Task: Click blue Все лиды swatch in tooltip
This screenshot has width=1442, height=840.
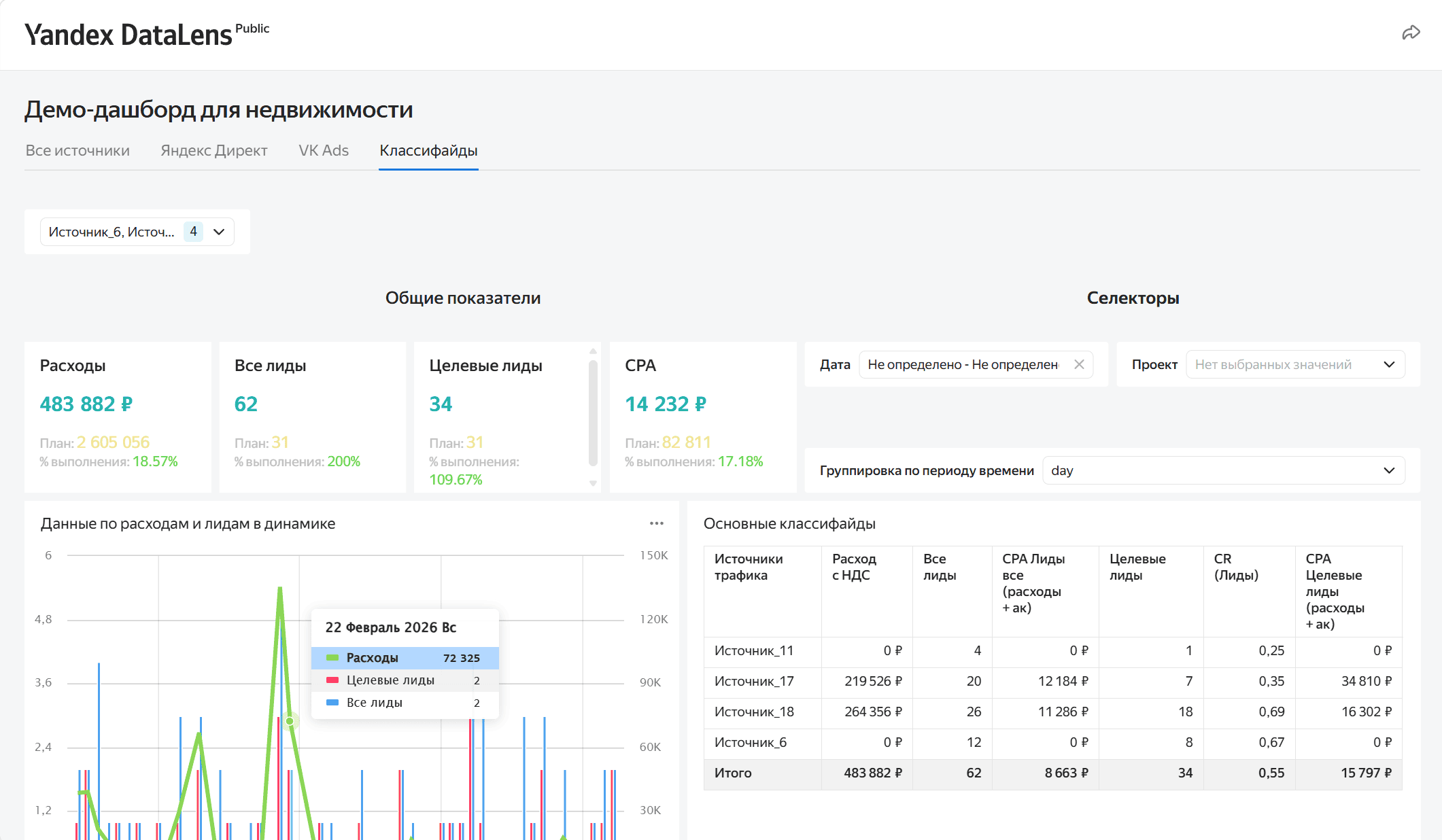Action: point(332,703)
